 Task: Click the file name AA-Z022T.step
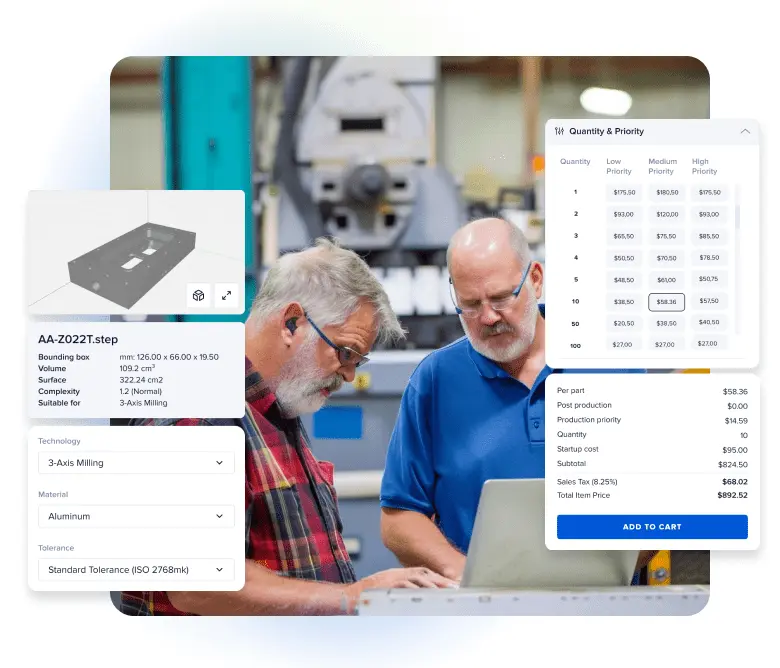pos(78,339)
